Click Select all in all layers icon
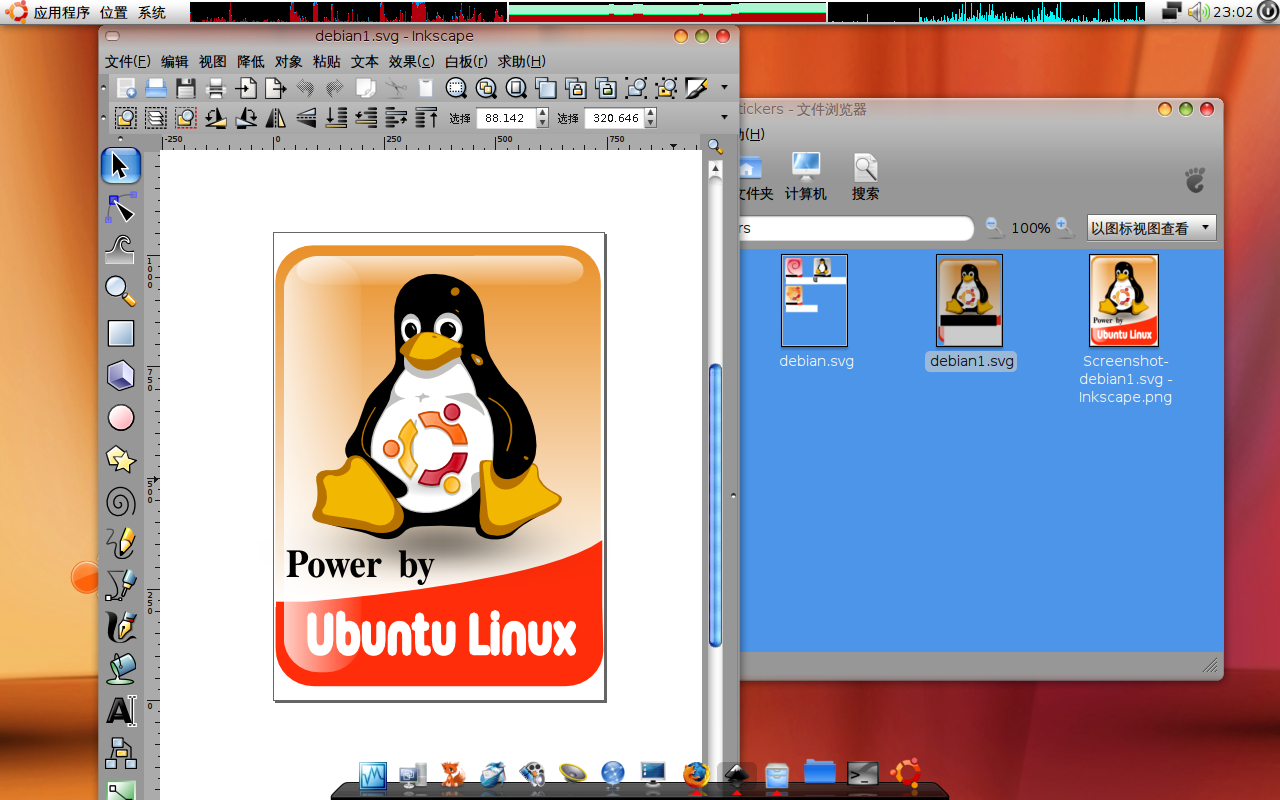This screenshot has height=800, width=1280. pyautogui.click(x=156, y=118)
